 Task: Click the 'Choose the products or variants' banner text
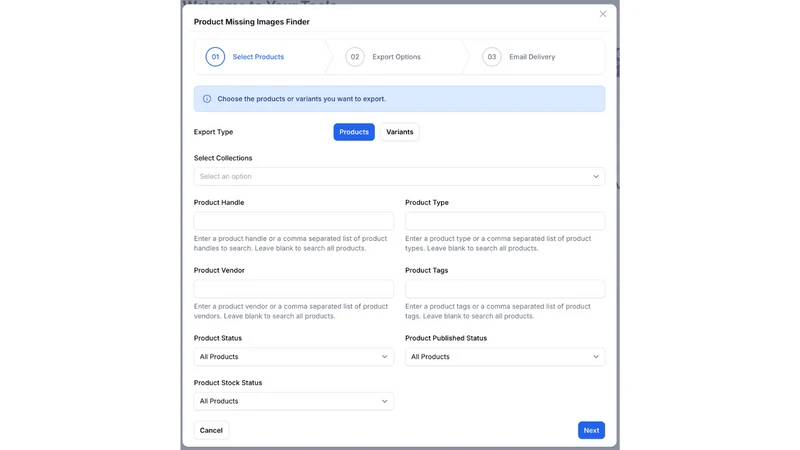(x=302, y=99)
